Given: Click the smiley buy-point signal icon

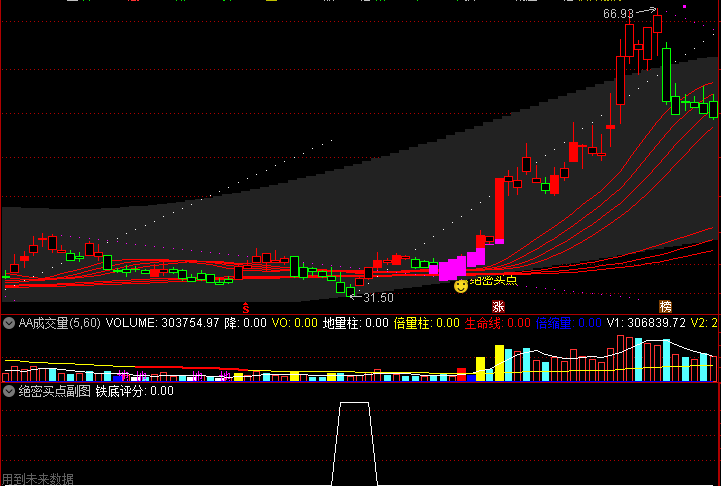Looking at the screenshot, I should click(461, 286).
